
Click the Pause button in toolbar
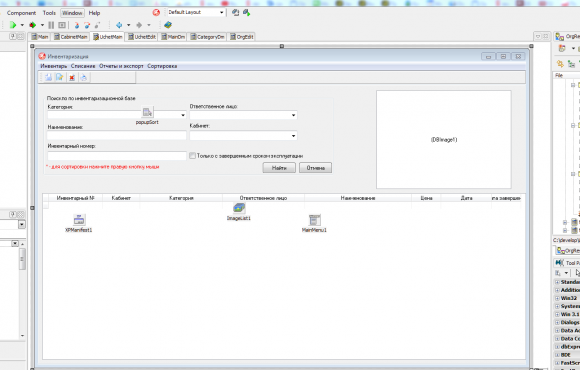(x=51, y=25)
